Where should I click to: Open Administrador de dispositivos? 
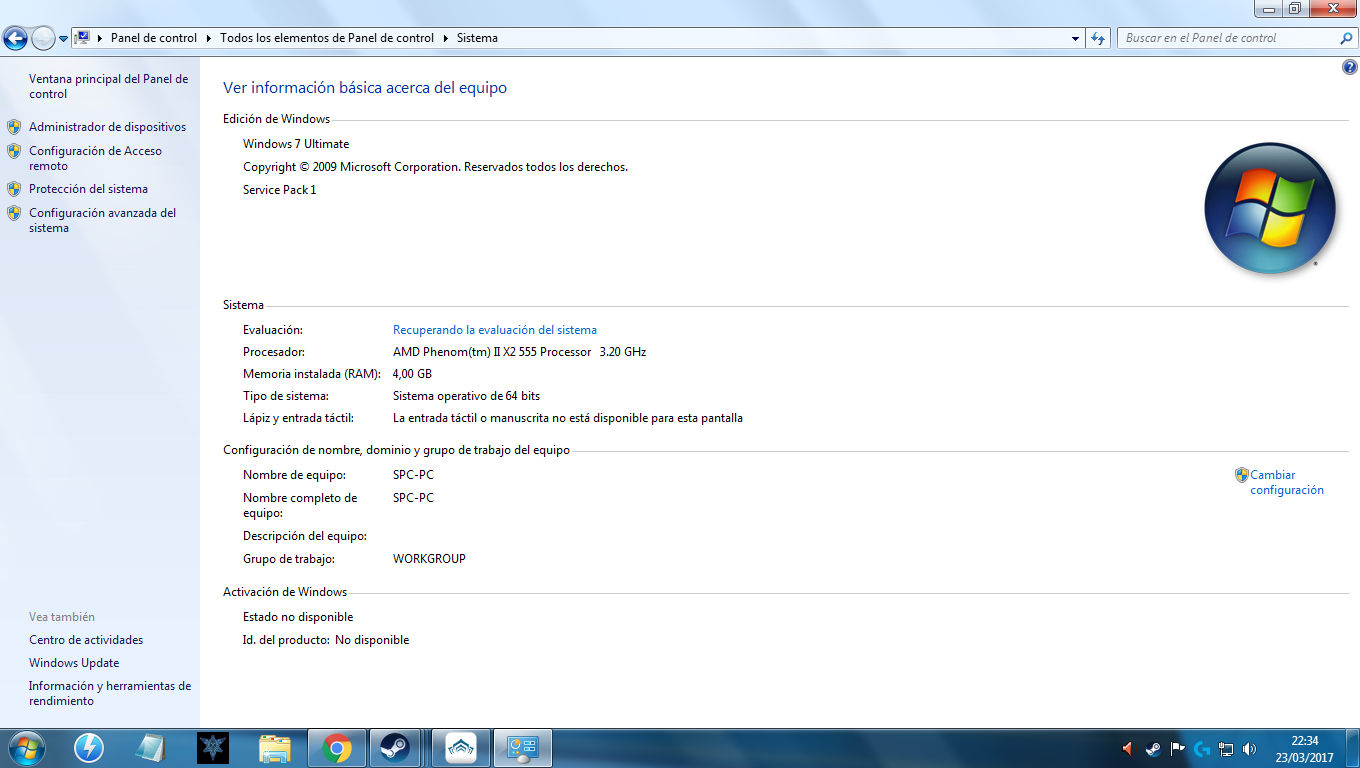(107, 127)
